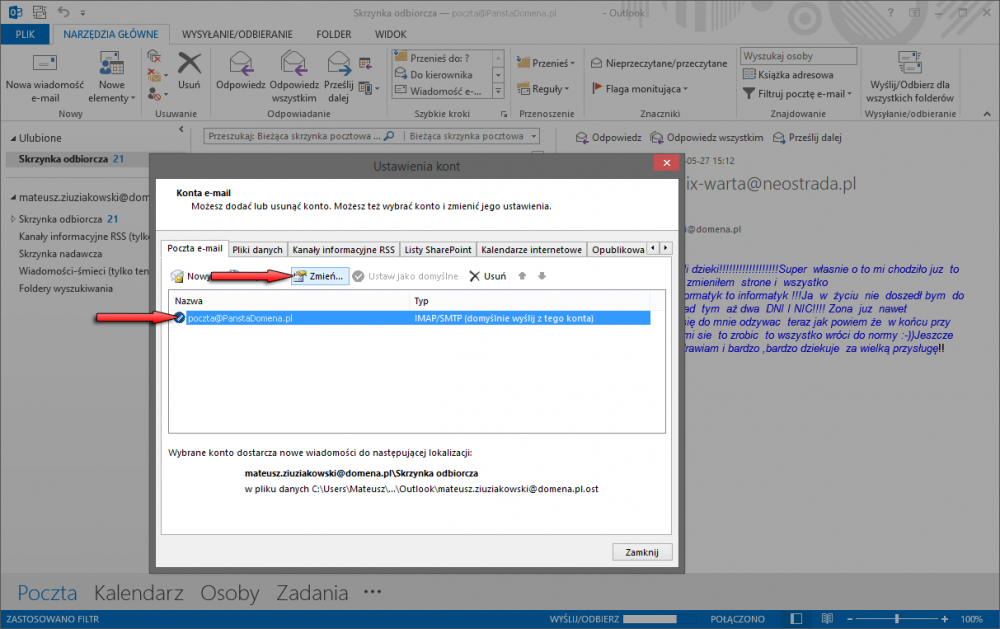Click Odpowiedz wszystkim icon in ribbon
This screenshot has height=629, width=1000.
(x=294, y=77)
